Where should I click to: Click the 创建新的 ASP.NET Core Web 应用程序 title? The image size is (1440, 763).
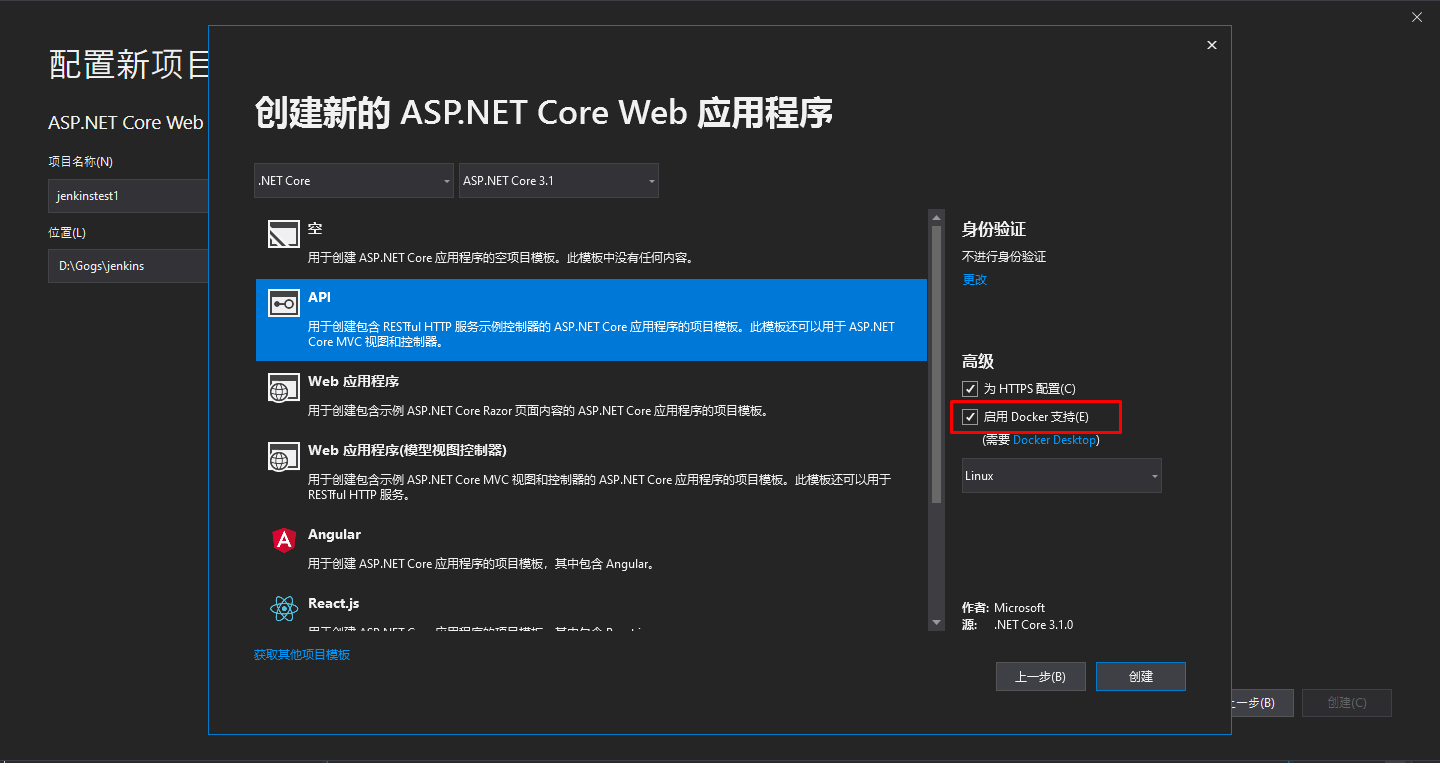pos(544,113)
